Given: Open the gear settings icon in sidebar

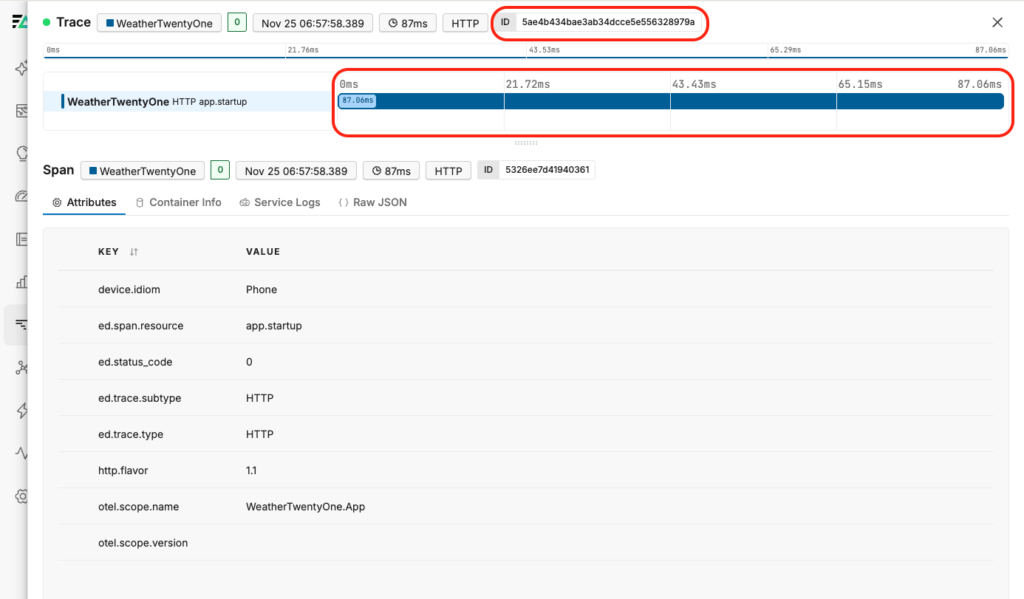Looking at the screenshot, I should point(20,496).
